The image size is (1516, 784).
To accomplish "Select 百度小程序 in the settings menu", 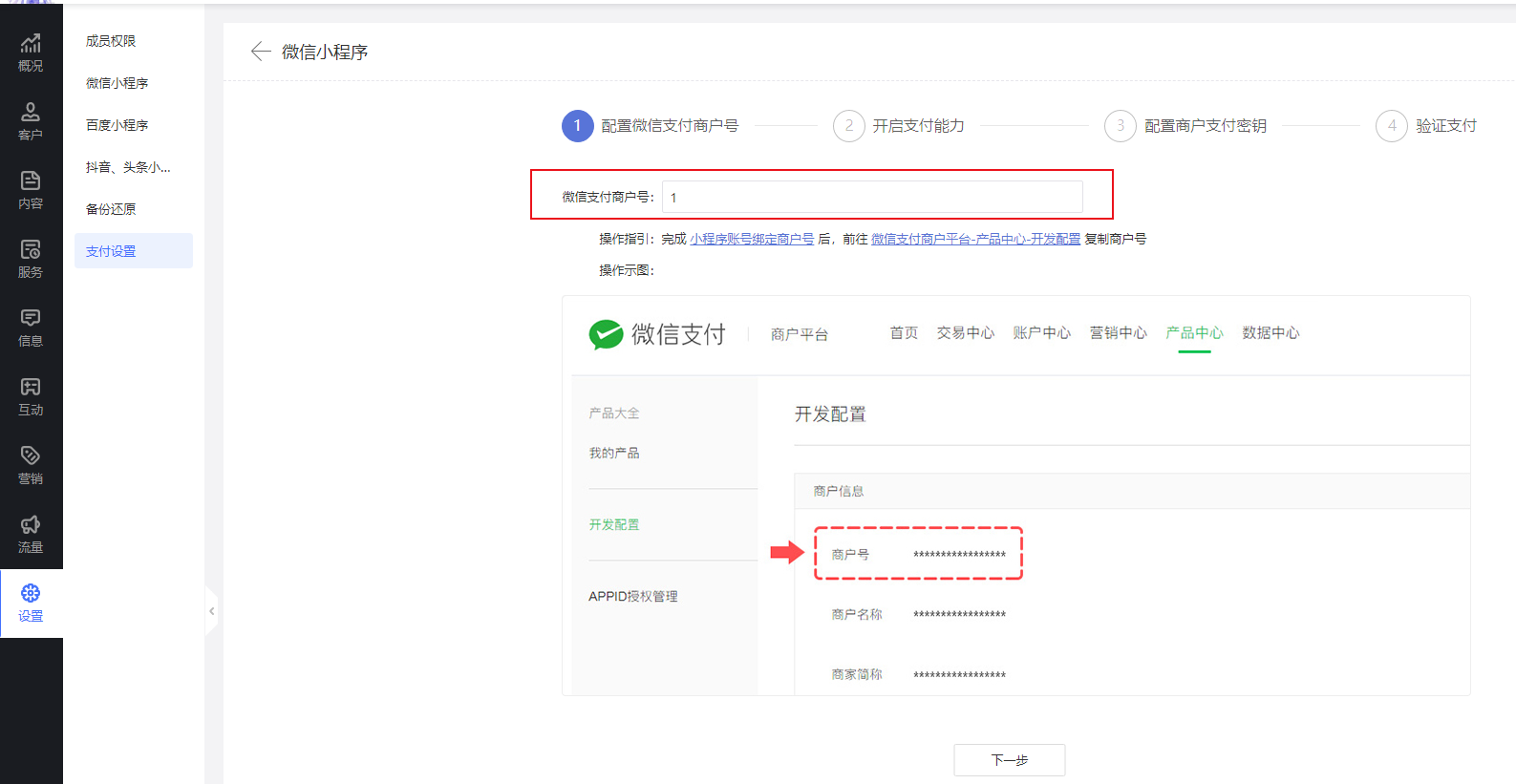I will click(117, 125).
